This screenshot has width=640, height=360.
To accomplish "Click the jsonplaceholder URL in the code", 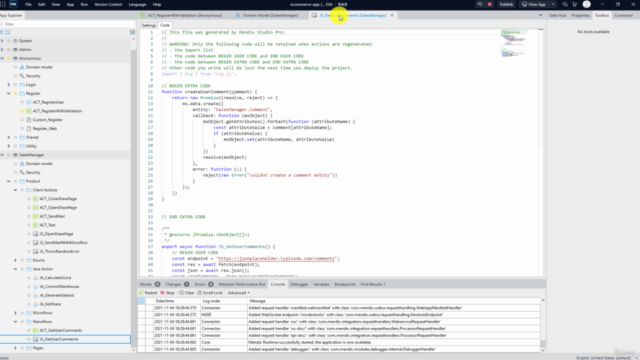I will point(276,258).
